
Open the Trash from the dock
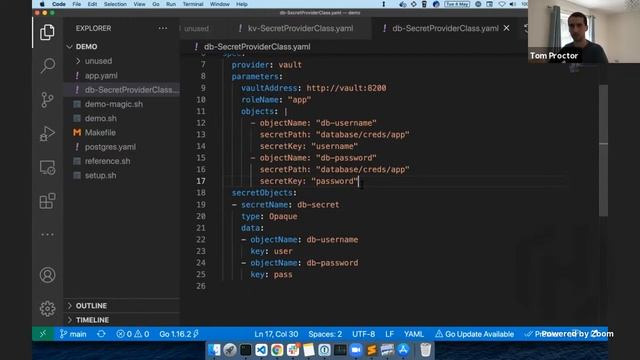click(425, 350)
